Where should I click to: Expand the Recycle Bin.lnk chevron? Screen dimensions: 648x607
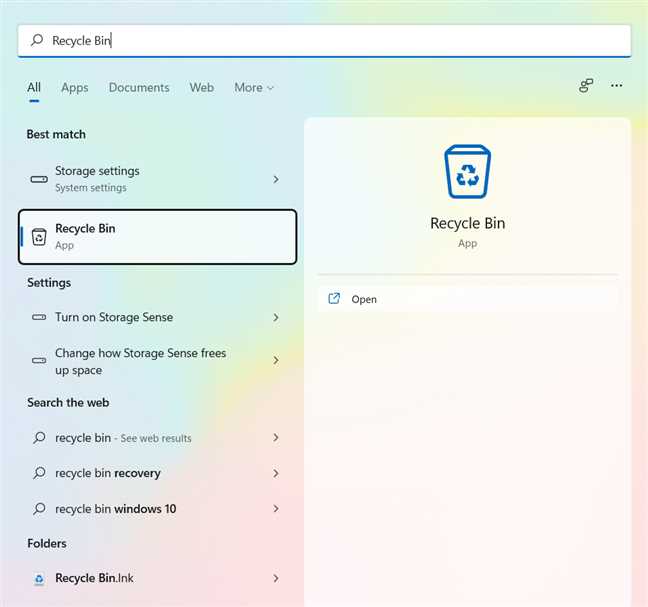[x=276, y=578]
